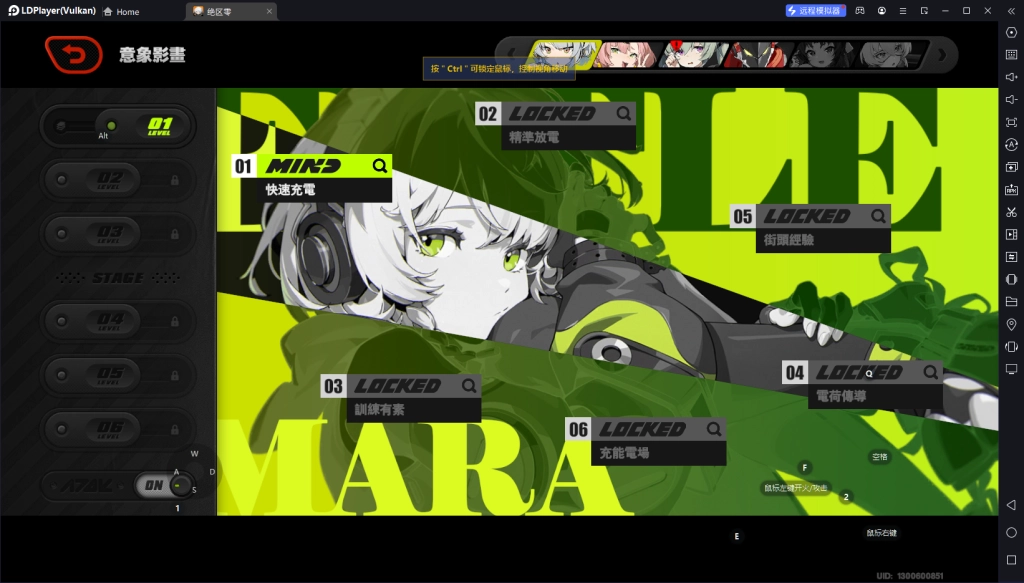Switch to the Home tab

pos(121,12)
